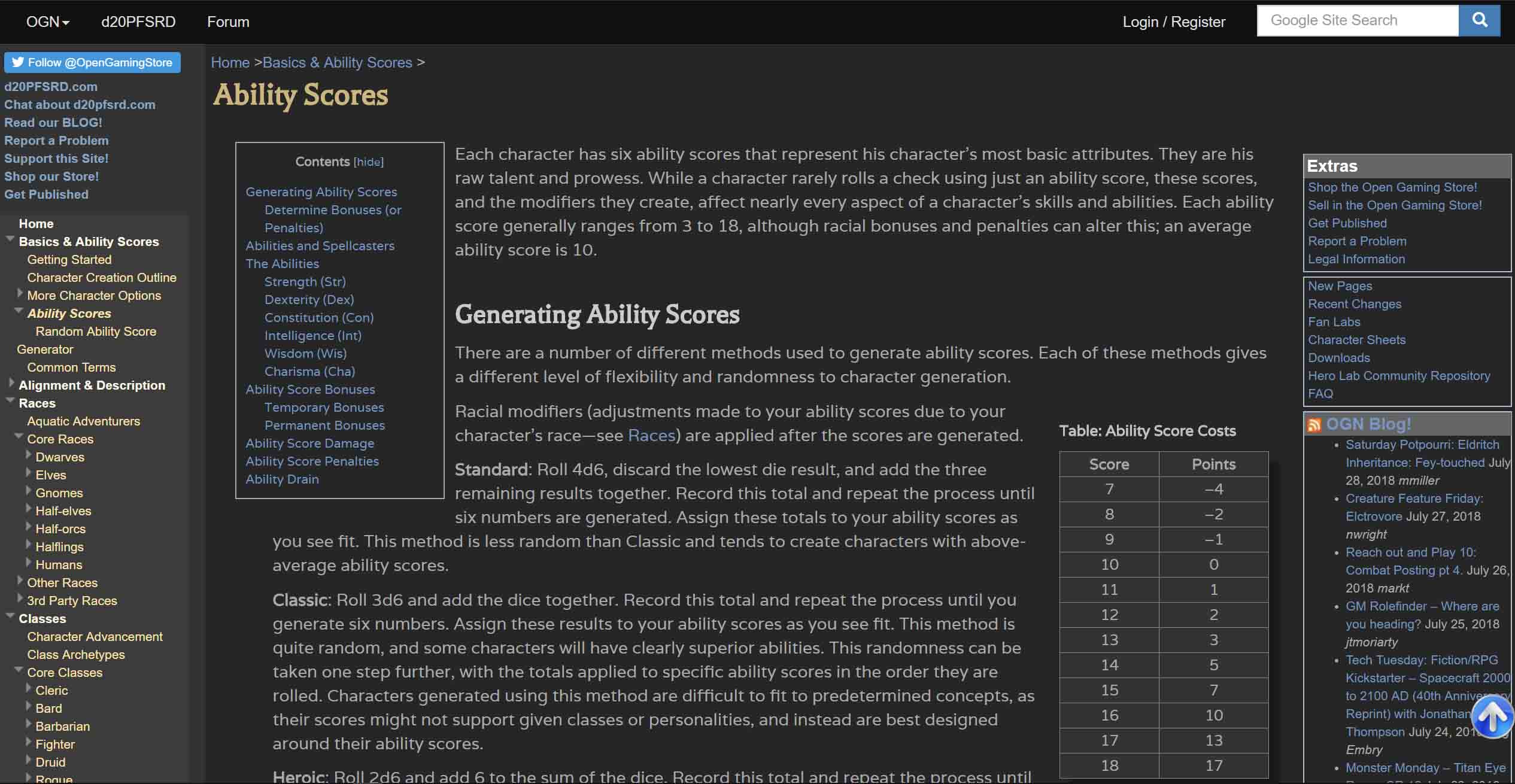Click the Login / Register link

[1173, 22]
